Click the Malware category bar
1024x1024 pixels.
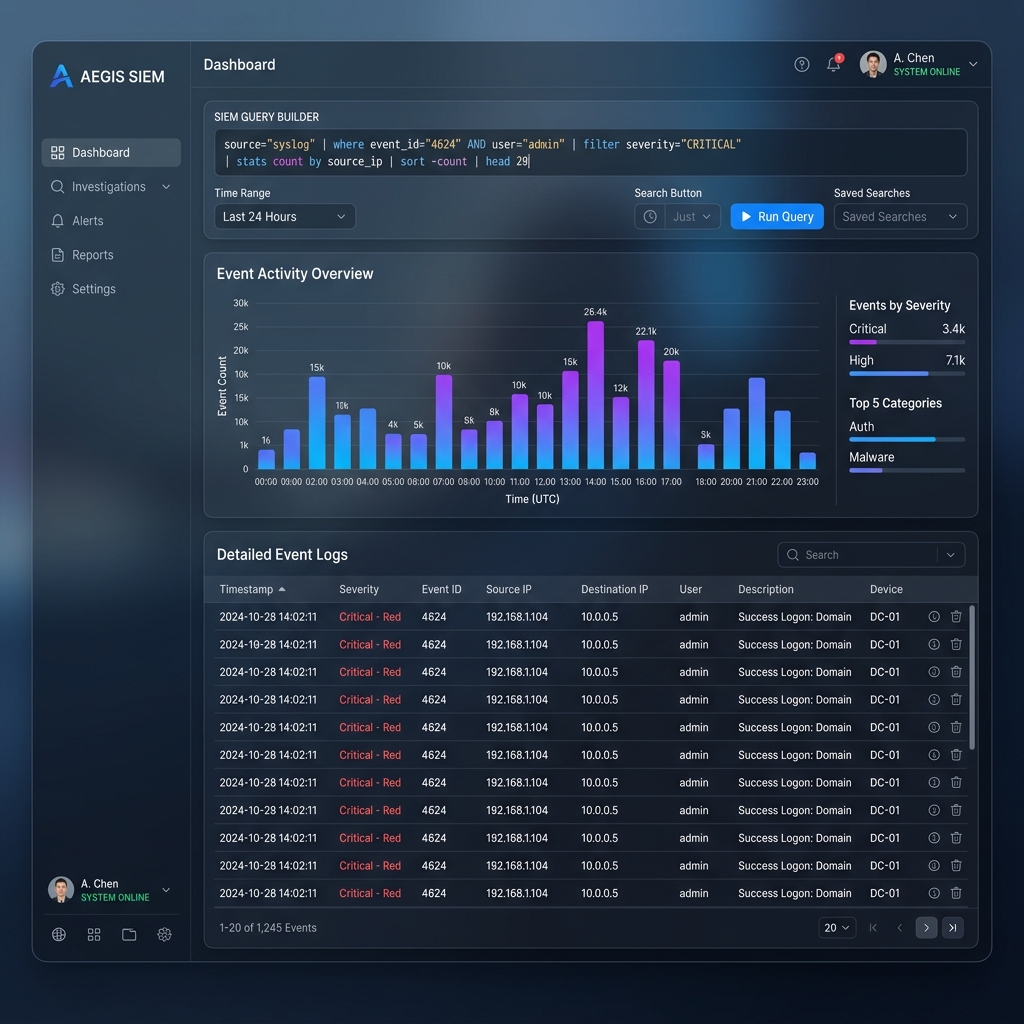pyautogui.click(x=906, y=470)
